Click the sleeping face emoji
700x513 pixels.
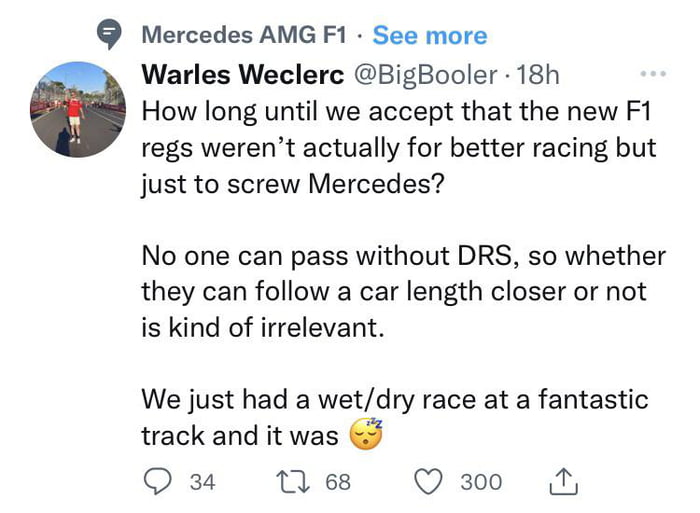[x=367, y=436]
